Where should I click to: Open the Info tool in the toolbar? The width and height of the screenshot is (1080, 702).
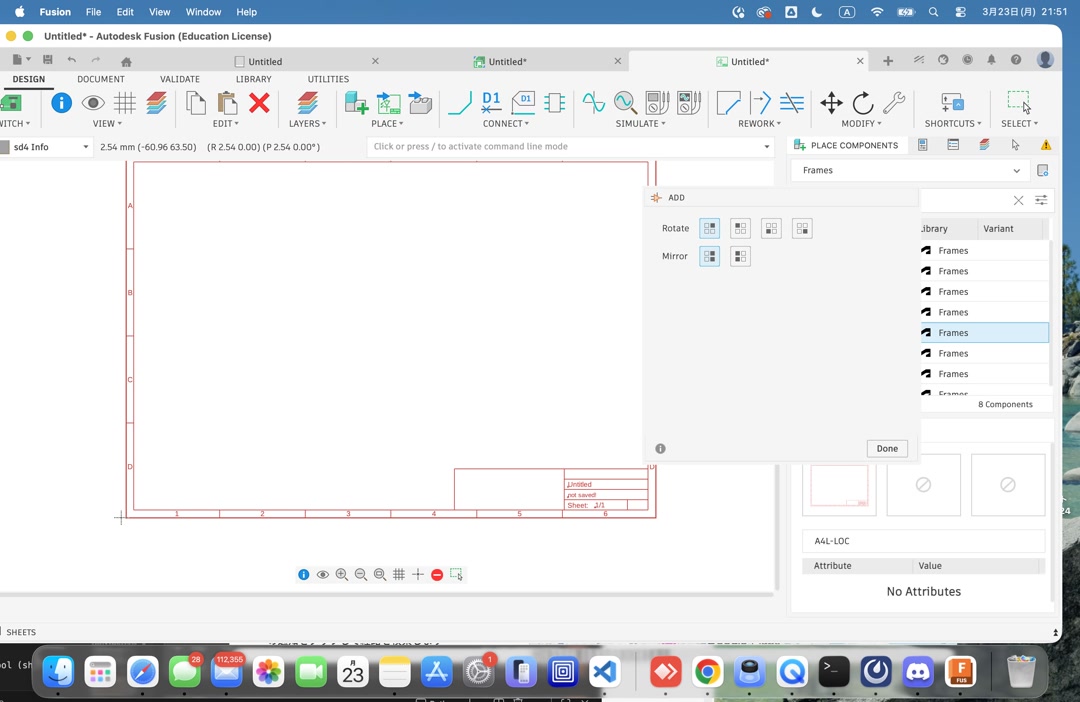(x=61, y=103)
